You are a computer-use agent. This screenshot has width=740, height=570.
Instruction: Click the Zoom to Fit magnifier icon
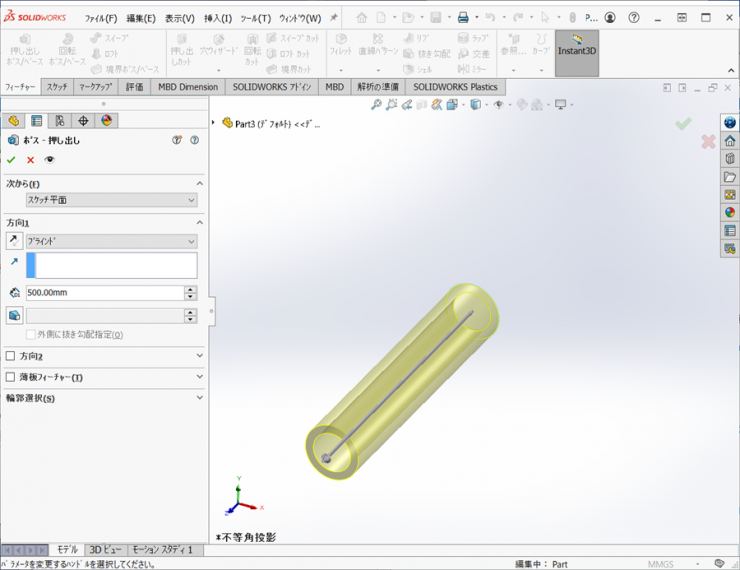tap(376, 105)
